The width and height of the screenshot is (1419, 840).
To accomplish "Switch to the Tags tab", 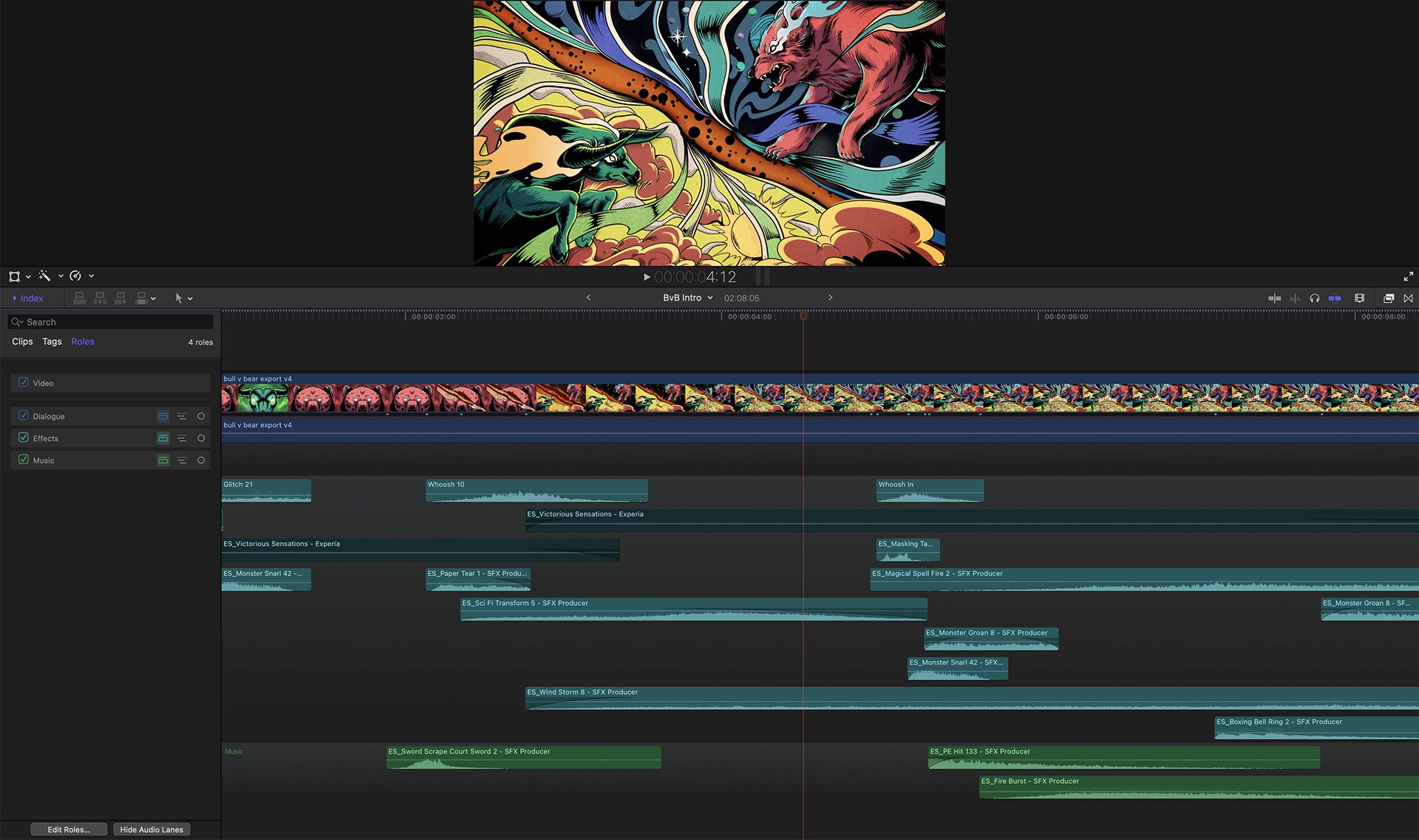I will [52, 341].
